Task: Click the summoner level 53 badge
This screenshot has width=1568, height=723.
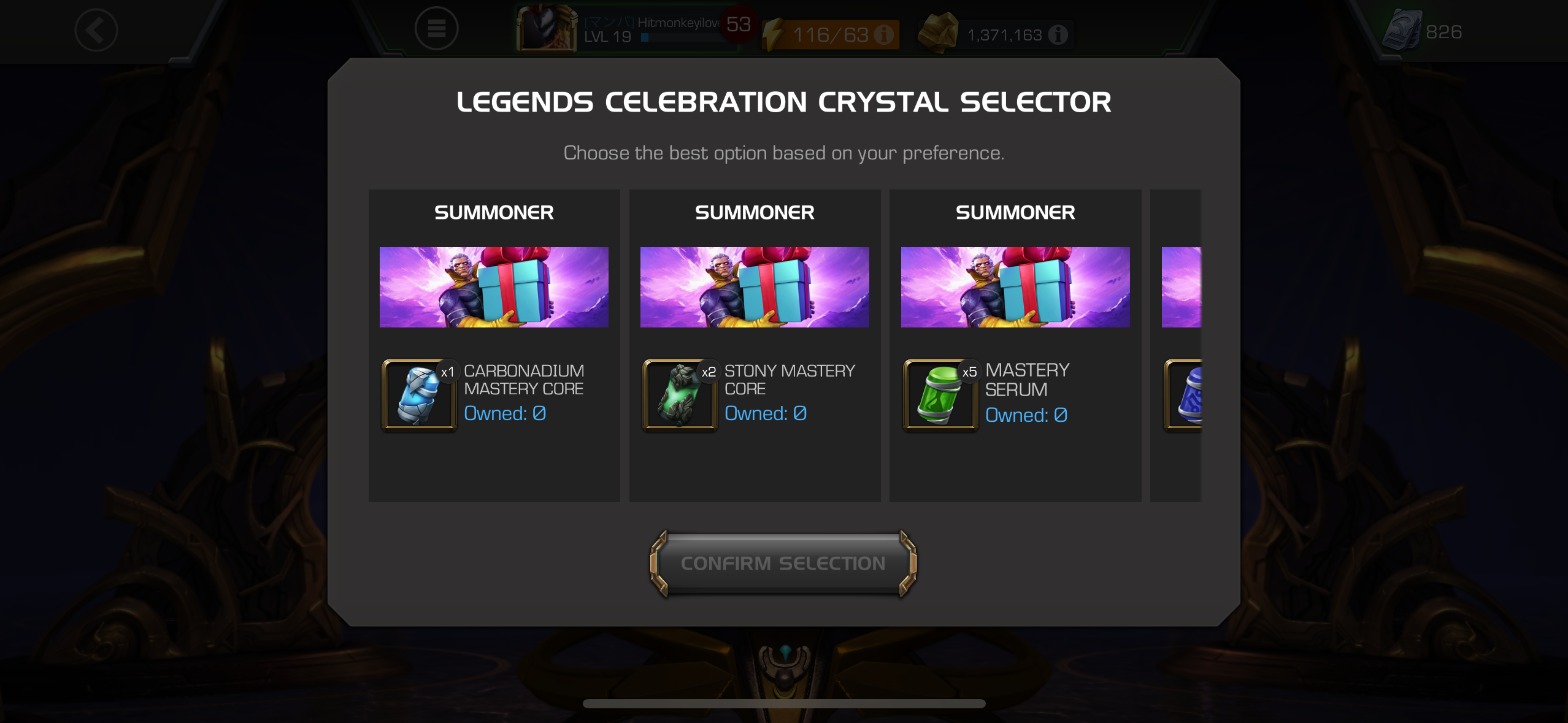Action: 739,25
